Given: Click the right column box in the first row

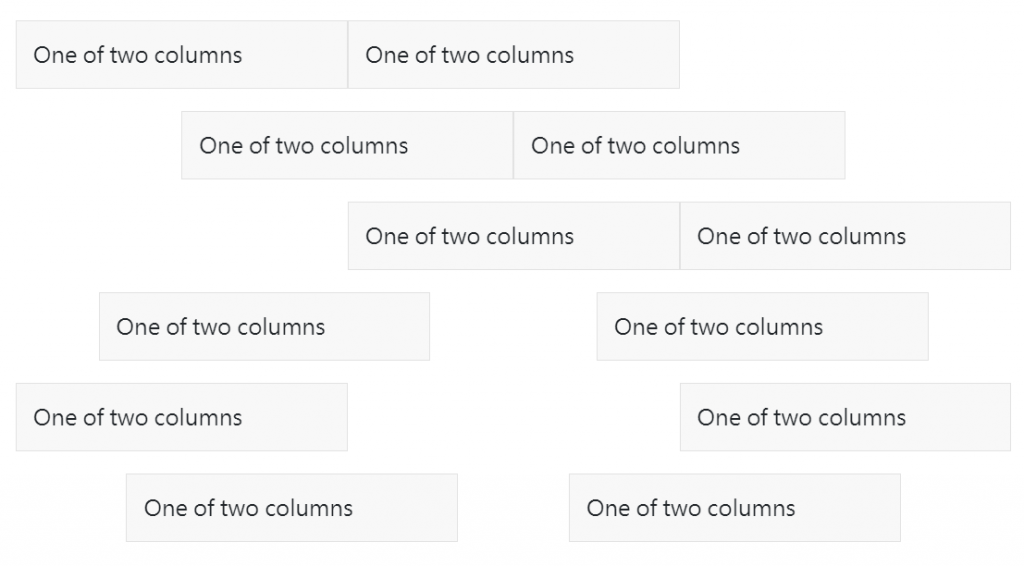Looking at the screenshot, I should coord(513,55).
